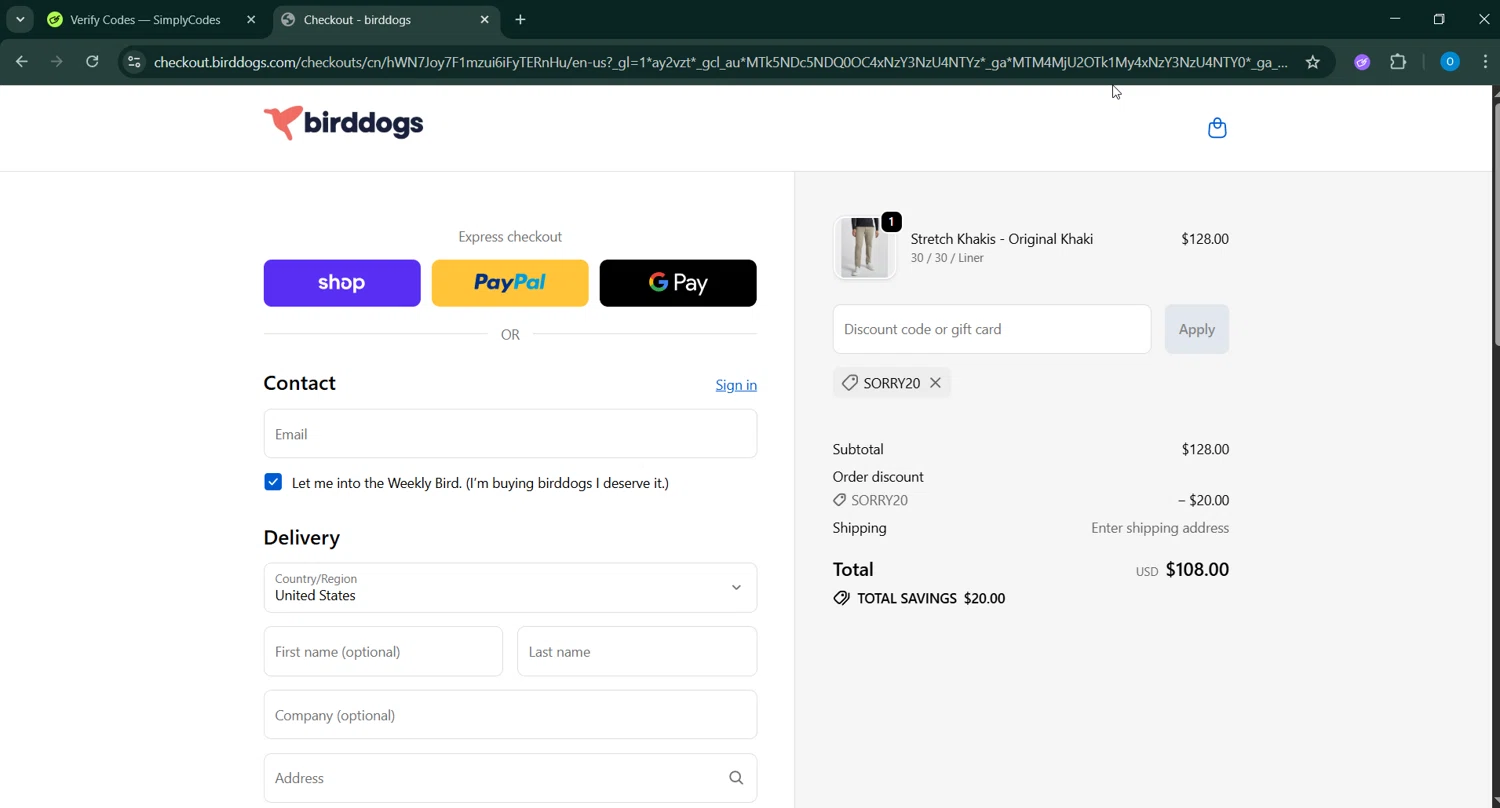Pay with the Shop Pay button

click(342, 283)
